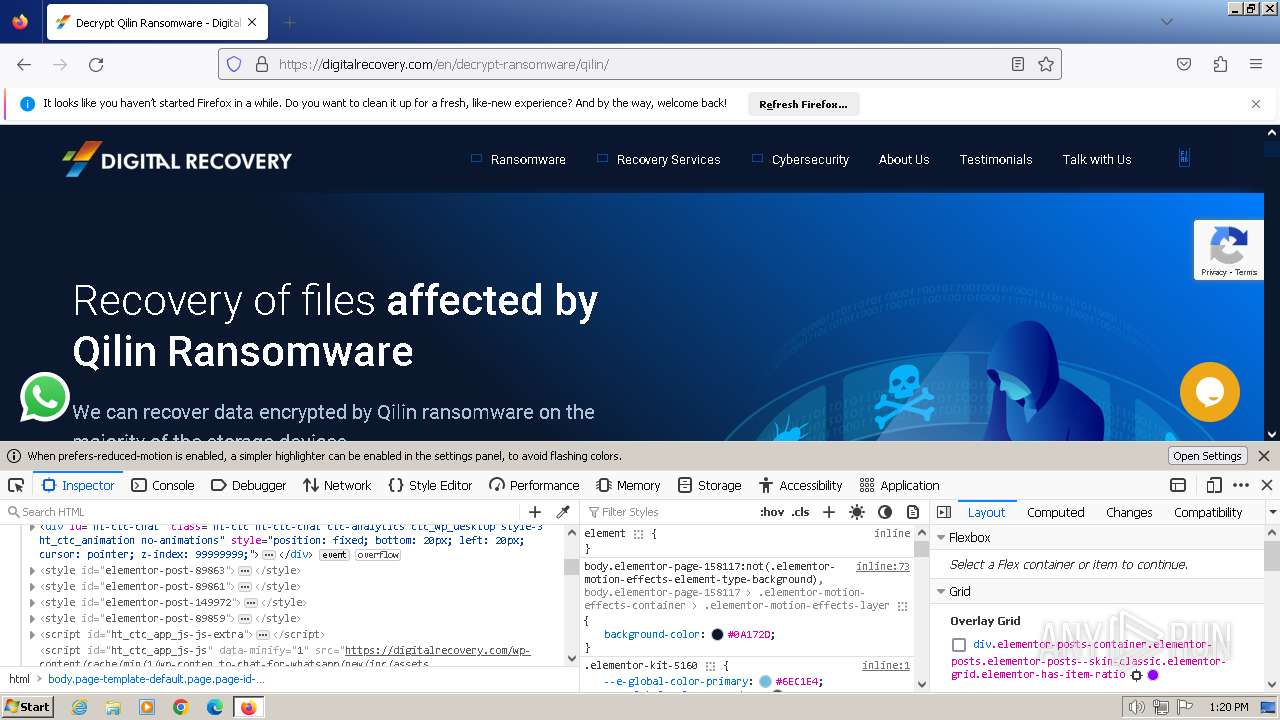
Task: Click the Open Settings button
Action: [x=1207, y=456]
